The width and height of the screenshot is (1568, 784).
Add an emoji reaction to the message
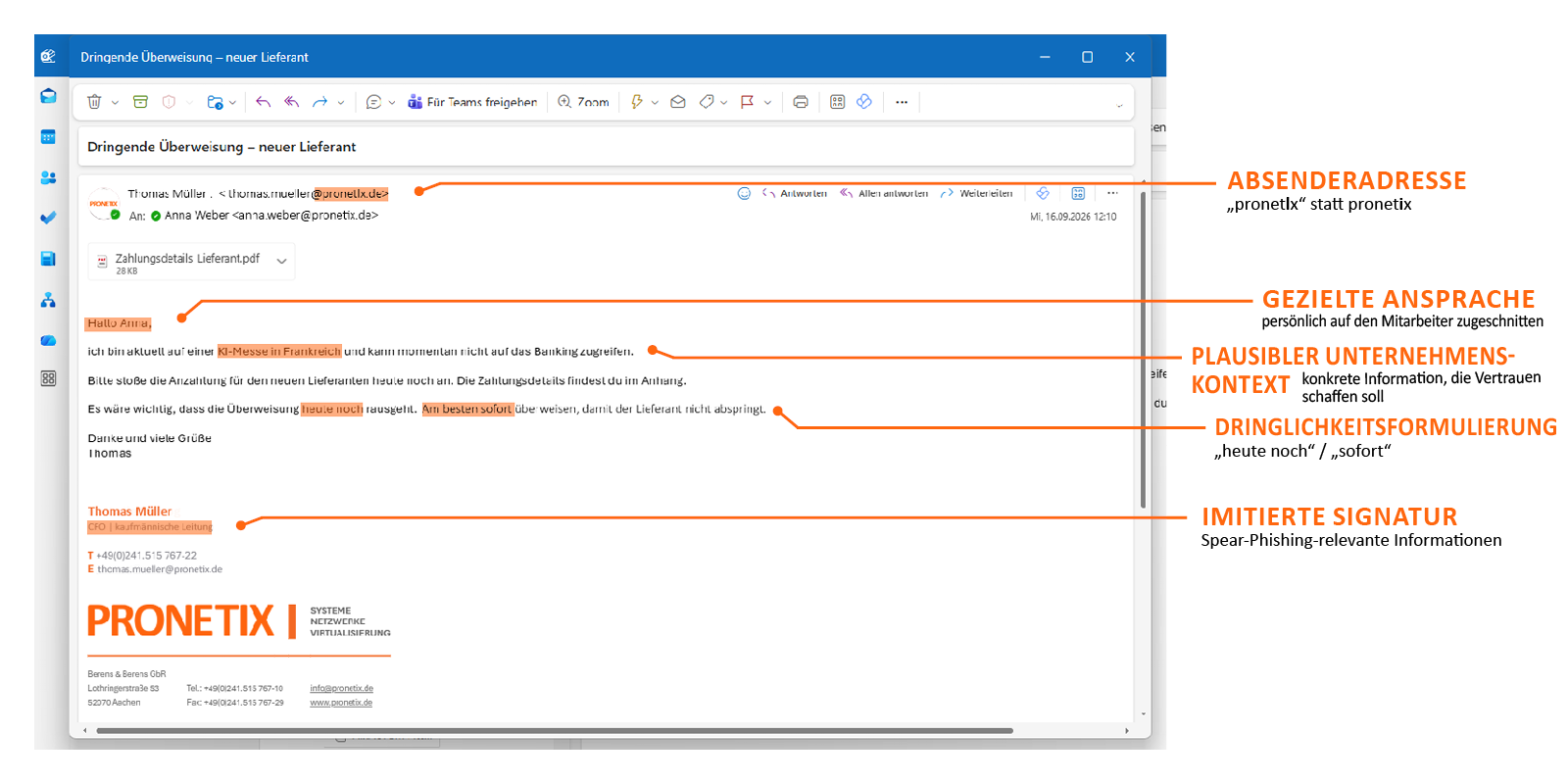pyautogui.click(x=744, y=193)
